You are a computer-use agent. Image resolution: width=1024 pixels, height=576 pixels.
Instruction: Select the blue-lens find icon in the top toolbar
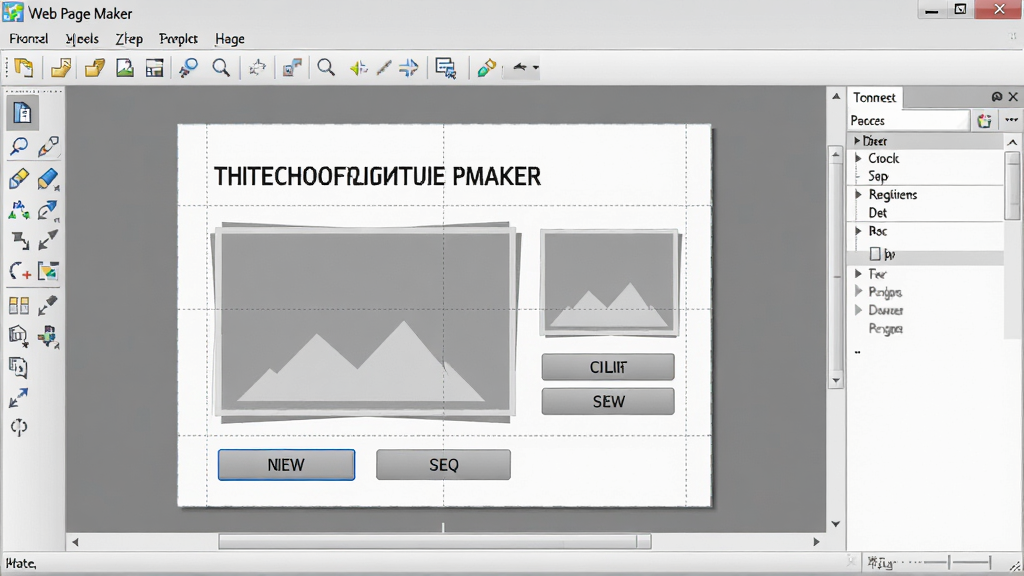189,67
